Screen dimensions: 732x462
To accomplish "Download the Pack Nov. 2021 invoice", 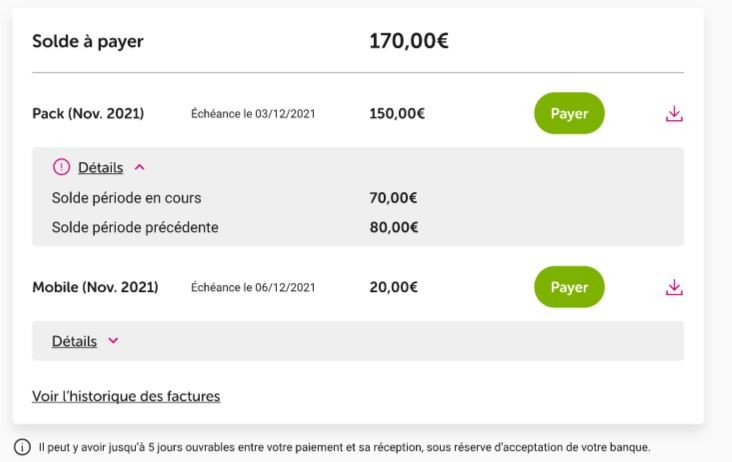I will tap(674, 114).
